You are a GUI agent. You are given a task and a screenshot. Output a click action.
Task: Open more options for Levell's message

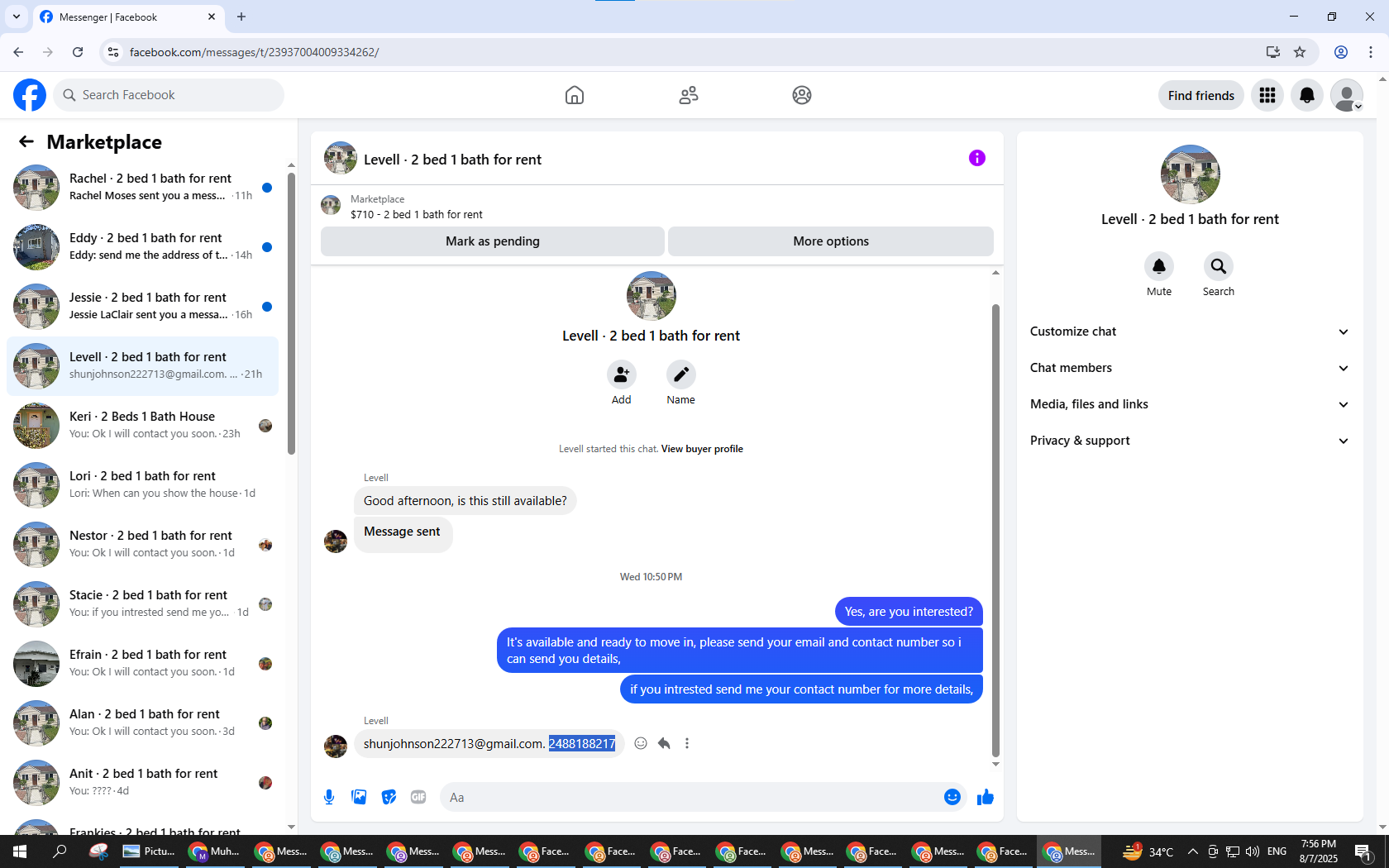(x=687, y=743)
